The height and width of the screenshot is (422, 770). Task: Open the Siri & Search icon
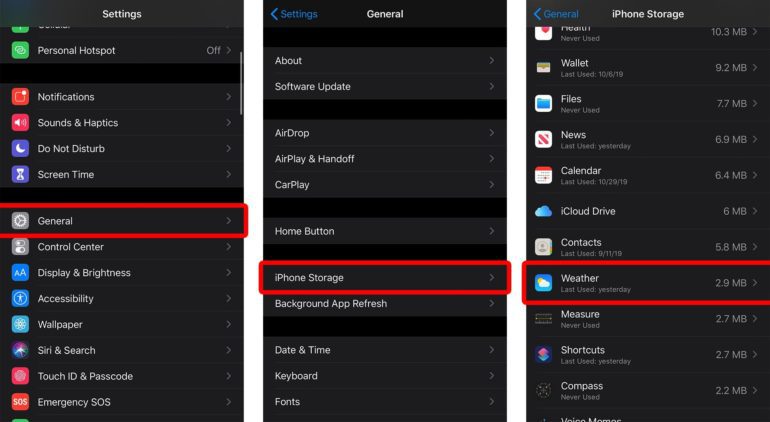coord(20,350)
